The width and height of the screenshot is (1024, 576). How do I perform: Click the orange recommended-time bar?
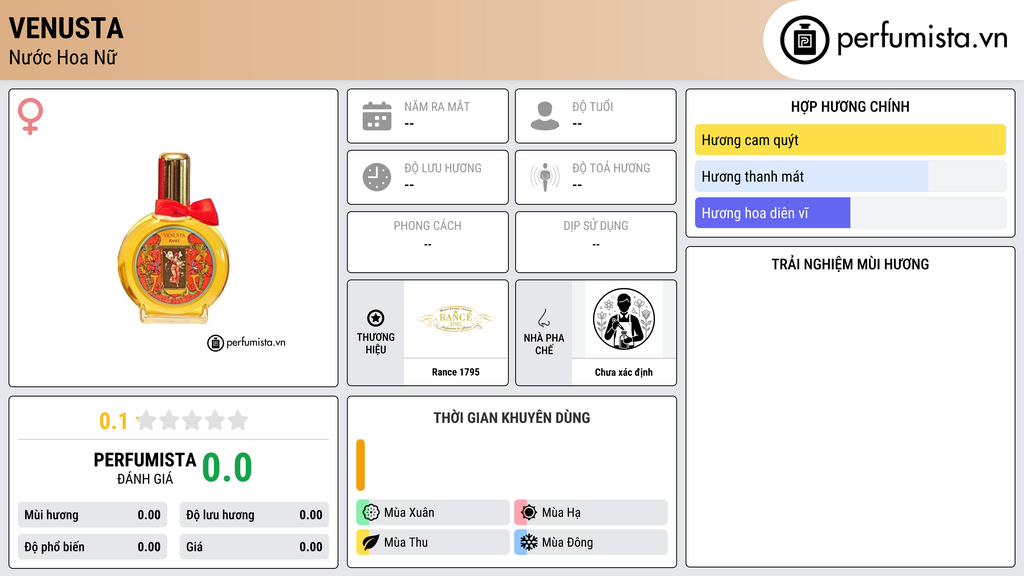point(360,465)
